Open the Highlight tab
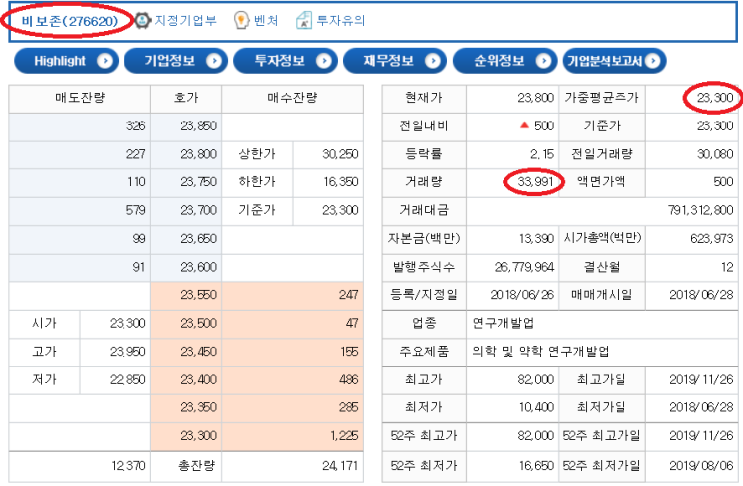 tap(66, 61)
